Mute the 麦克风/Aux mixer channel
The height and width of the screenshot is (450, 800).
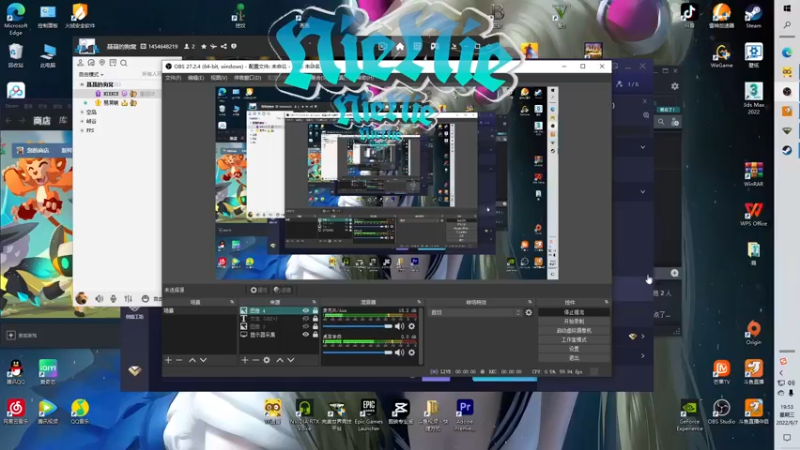click(x=399, y=326)
